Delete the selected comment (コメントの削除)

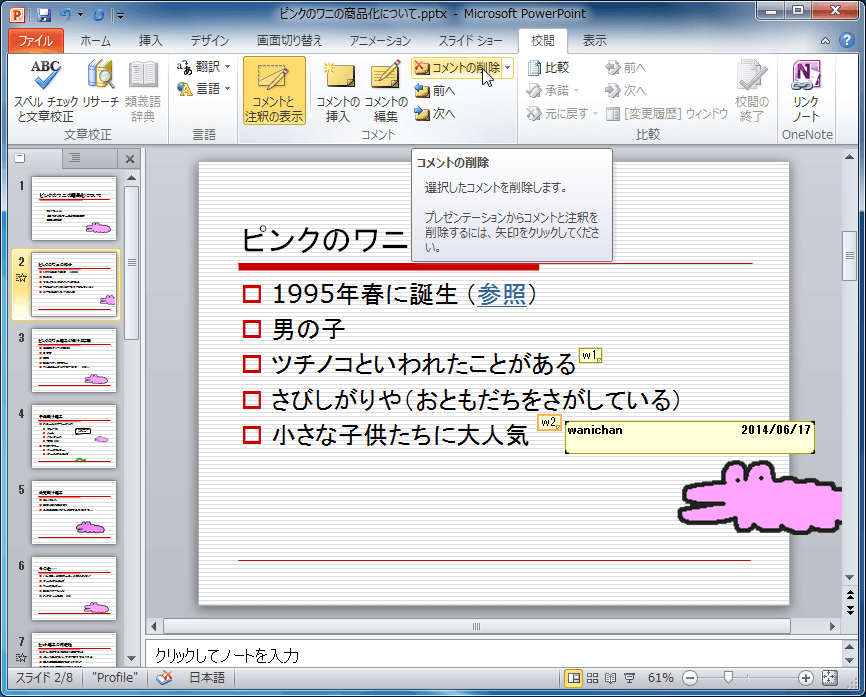pyautogui.click(x=456, y=67)
